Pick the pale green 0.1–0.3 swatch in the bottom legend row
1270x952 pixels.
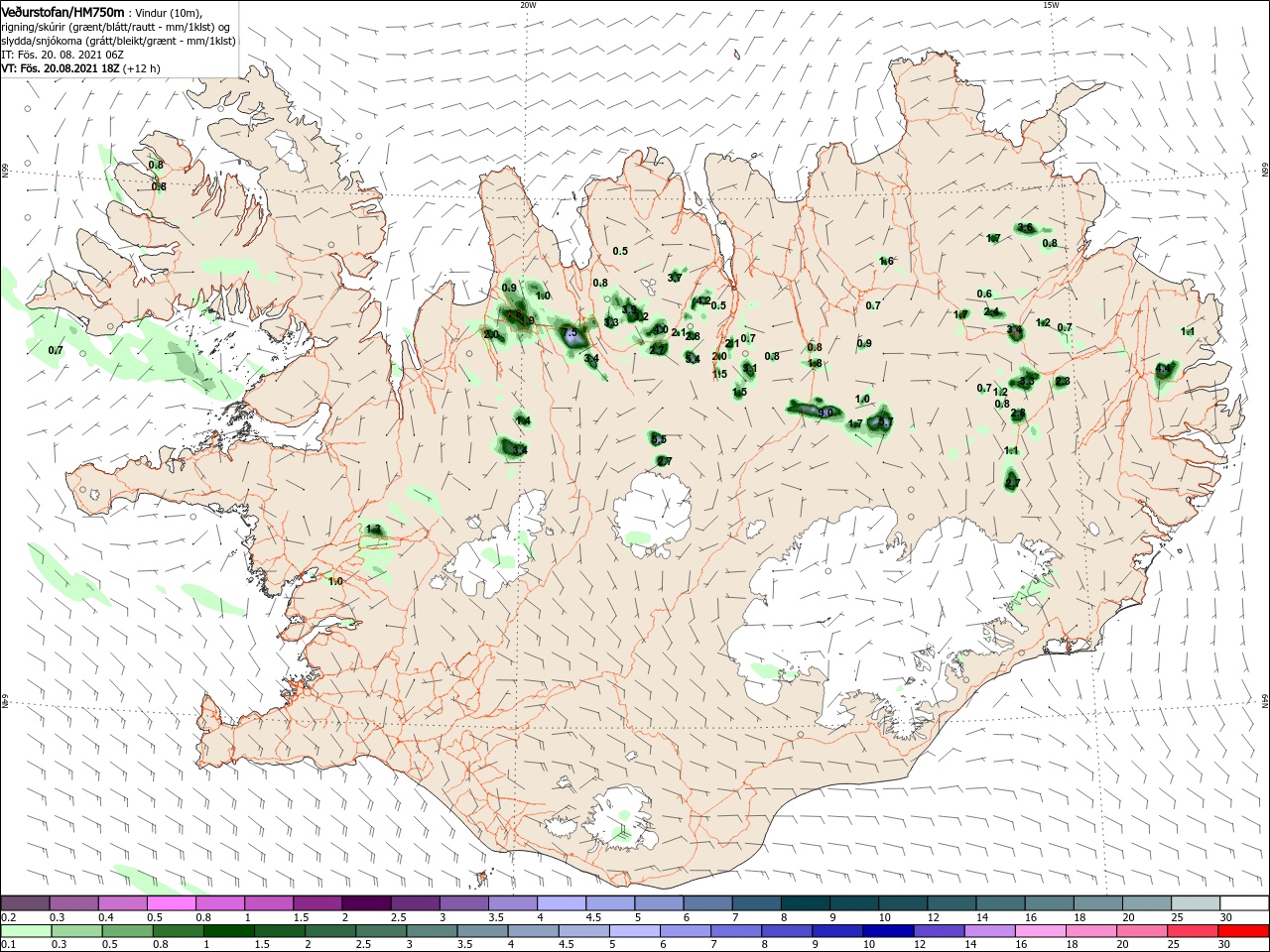point(26,931)
